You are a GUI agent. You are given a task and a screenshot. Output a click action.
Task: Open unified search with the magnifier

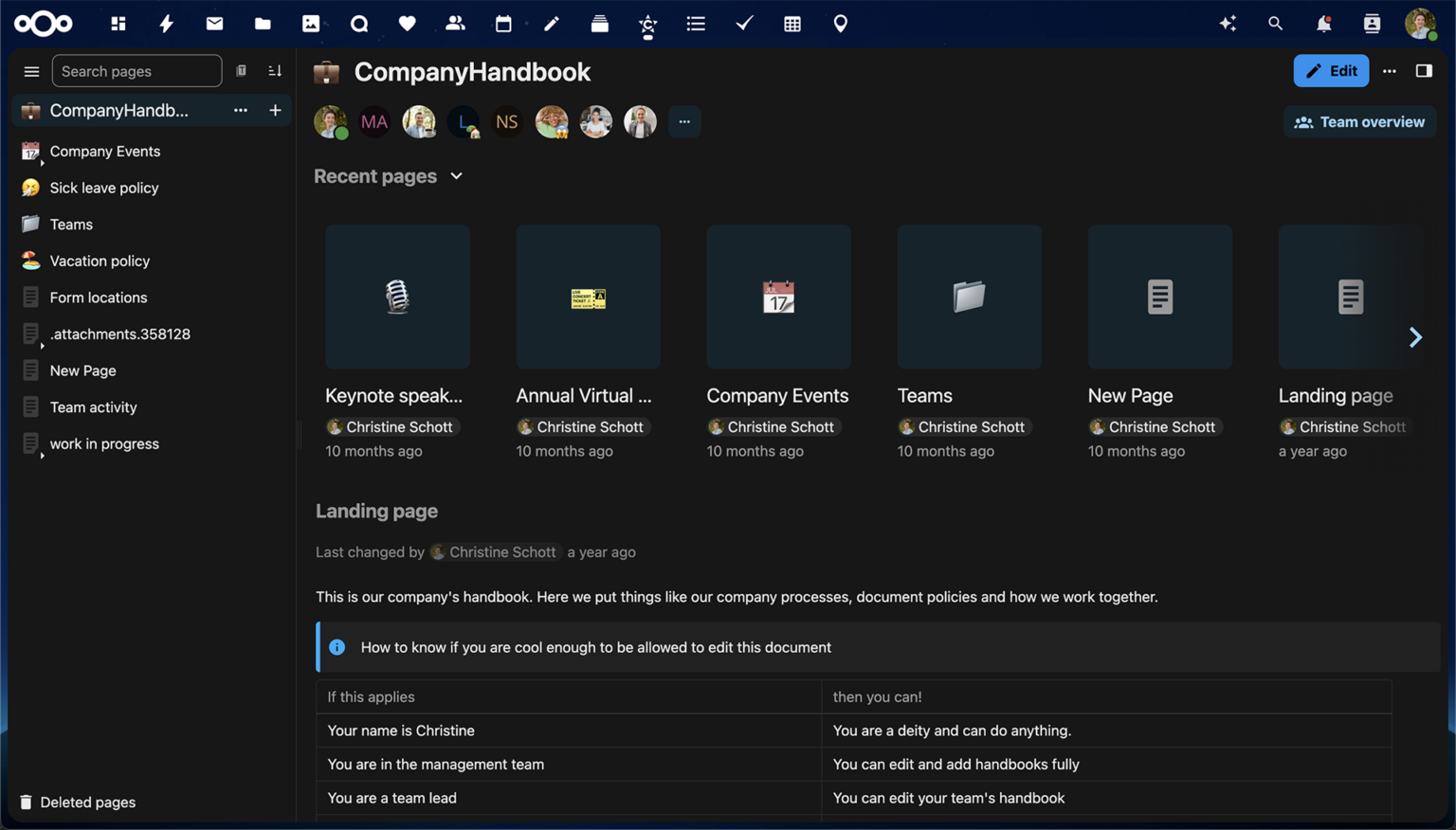[x=1276, y=23]
